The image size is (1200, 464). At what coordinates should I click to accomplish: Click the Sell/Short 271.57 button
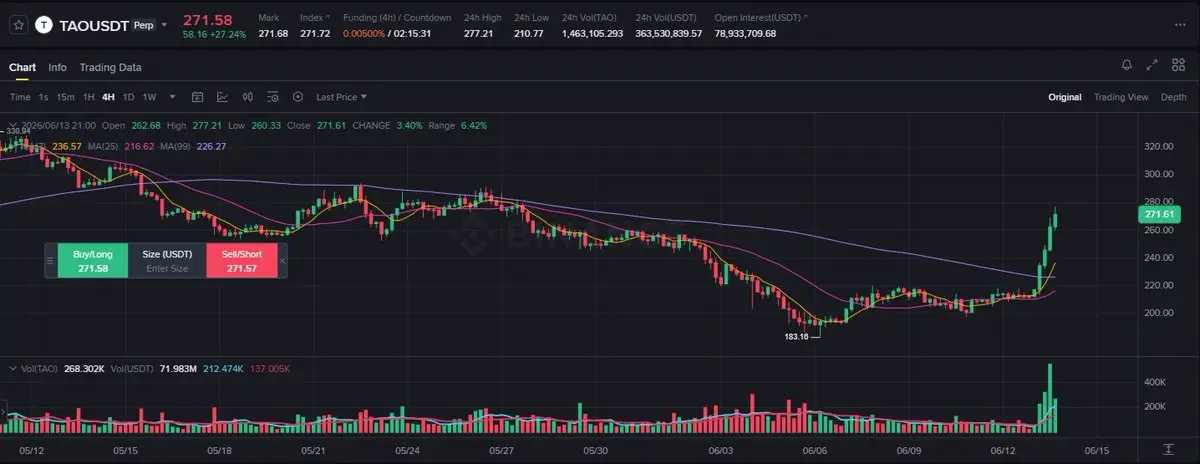[241, 261]
